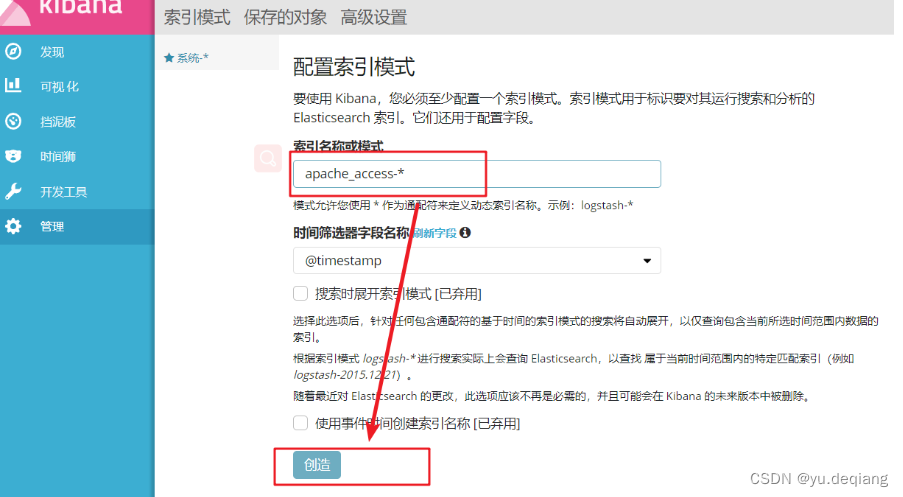Screen dimensions: 903x497
Task: Select the Timelion (时间狮) mask icon
Action: [x=13, y=156]
